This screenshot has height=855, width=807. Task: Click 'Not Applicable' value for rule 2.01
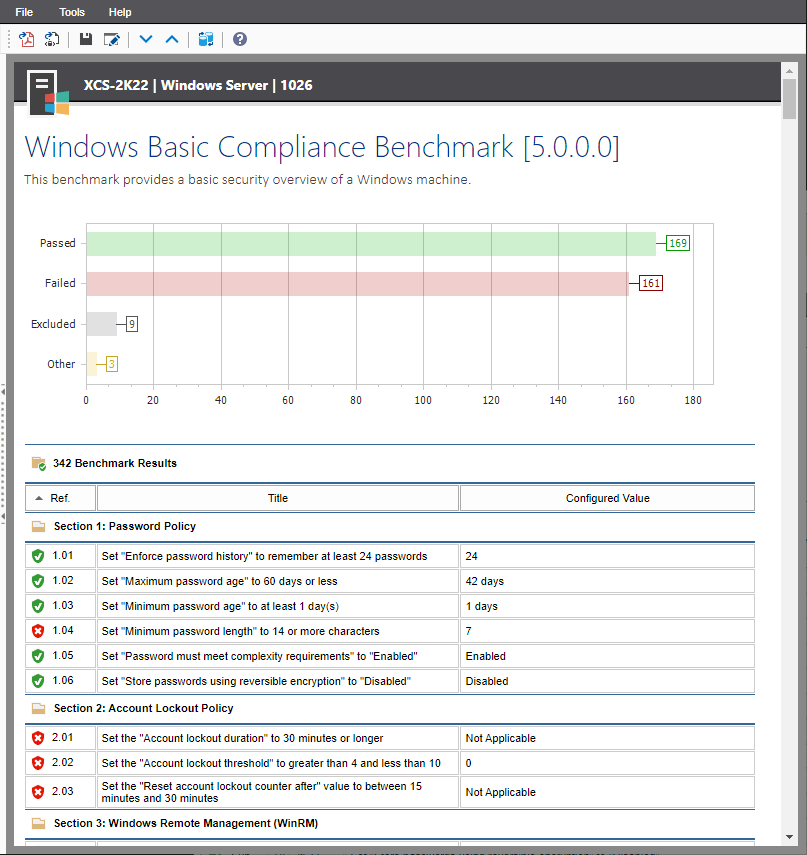(x=501, y=738)
